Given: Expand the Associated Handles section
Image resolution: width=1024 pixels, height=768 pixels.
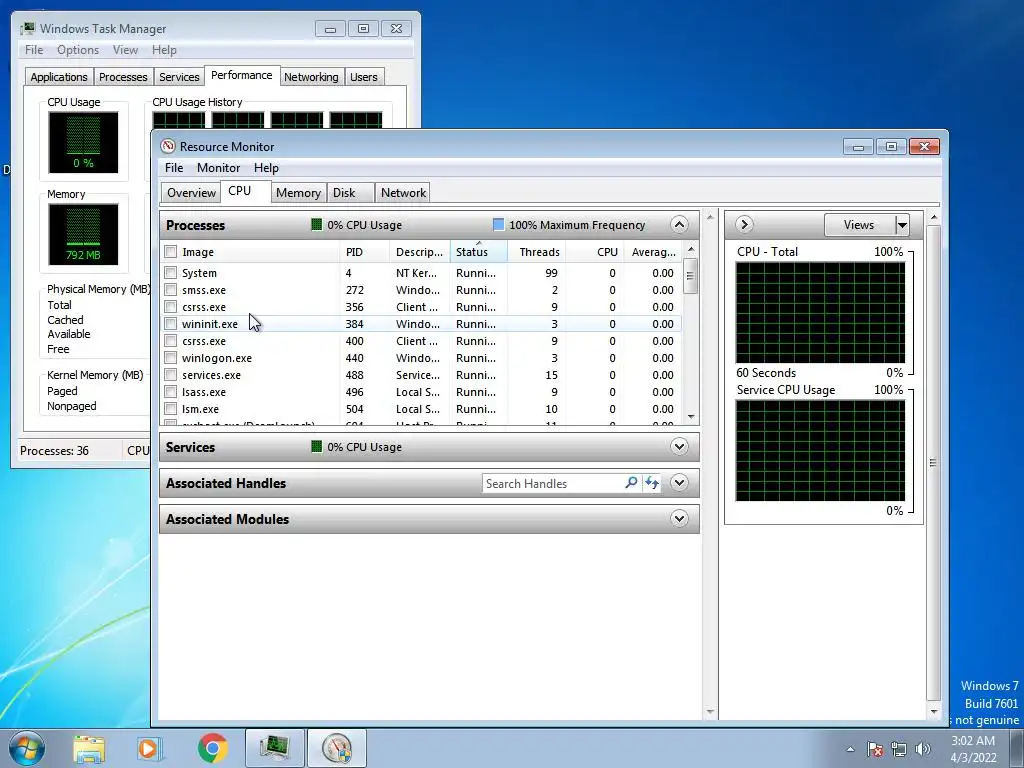Looking at the screenshot, I should tap(679, 483).
